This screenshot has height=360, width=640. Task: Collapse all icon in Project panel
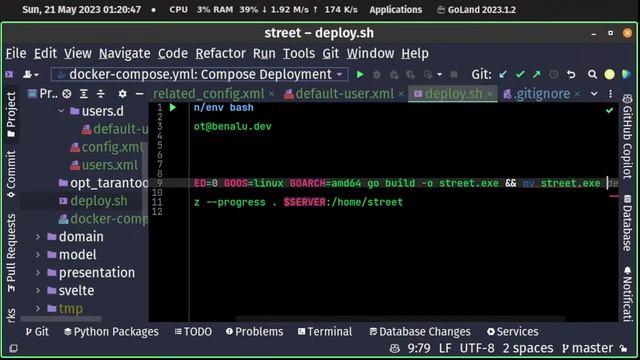point(100,94)
